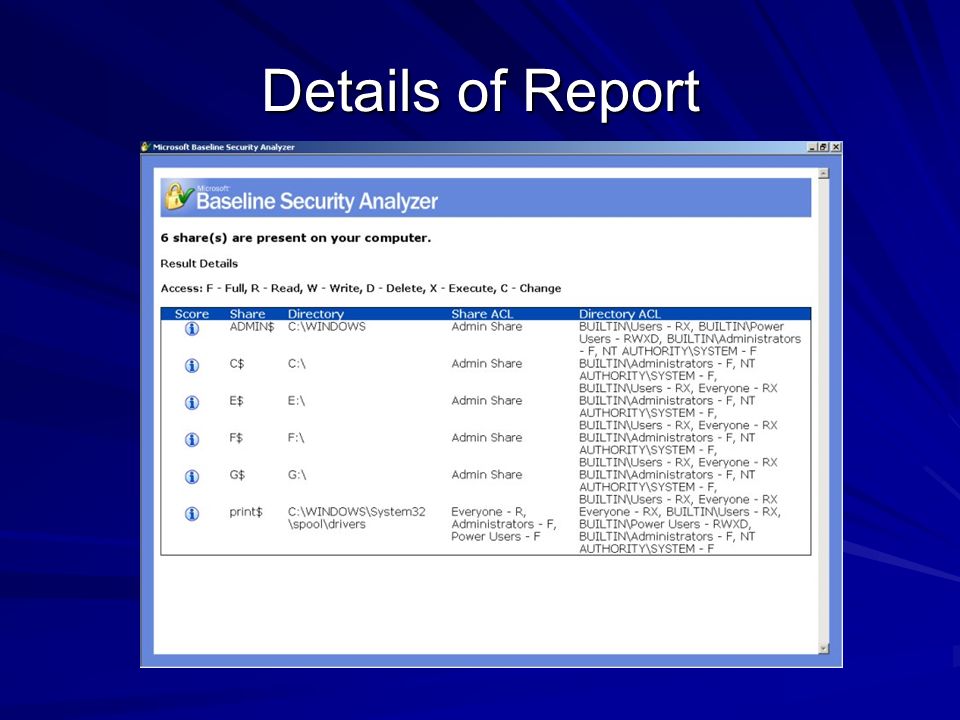960x720 pixels.
Task: Click the print$ Directory ACL text
Action: (680, 530)
